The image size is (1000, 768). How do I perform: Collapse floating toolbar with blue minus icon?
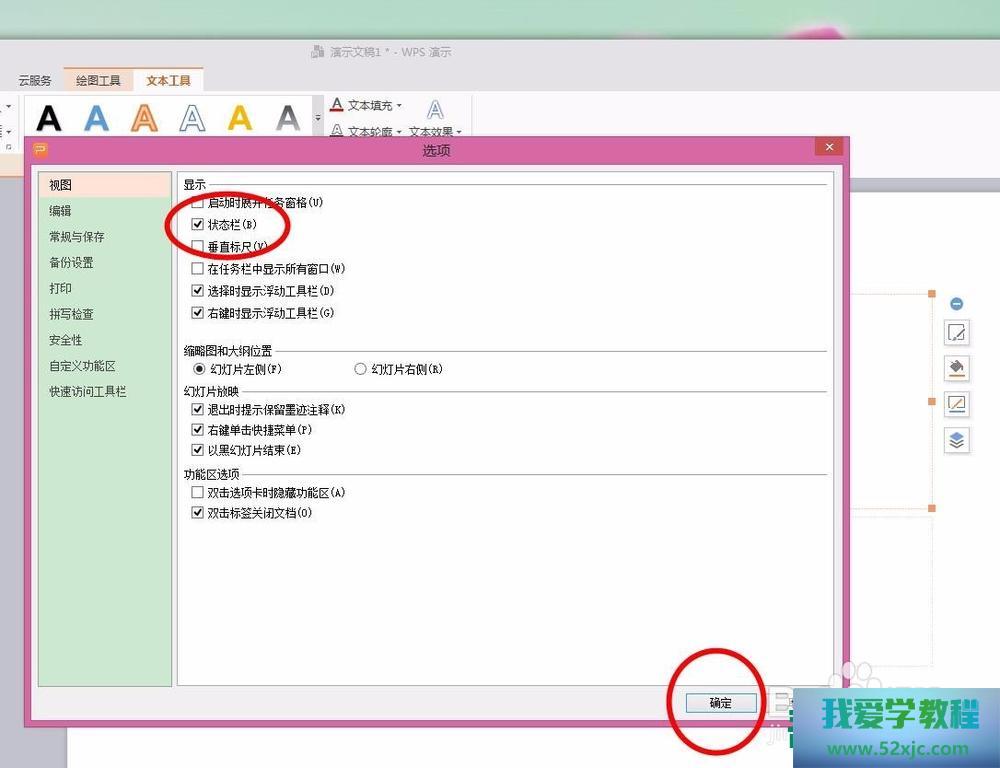tap(956, 303)
